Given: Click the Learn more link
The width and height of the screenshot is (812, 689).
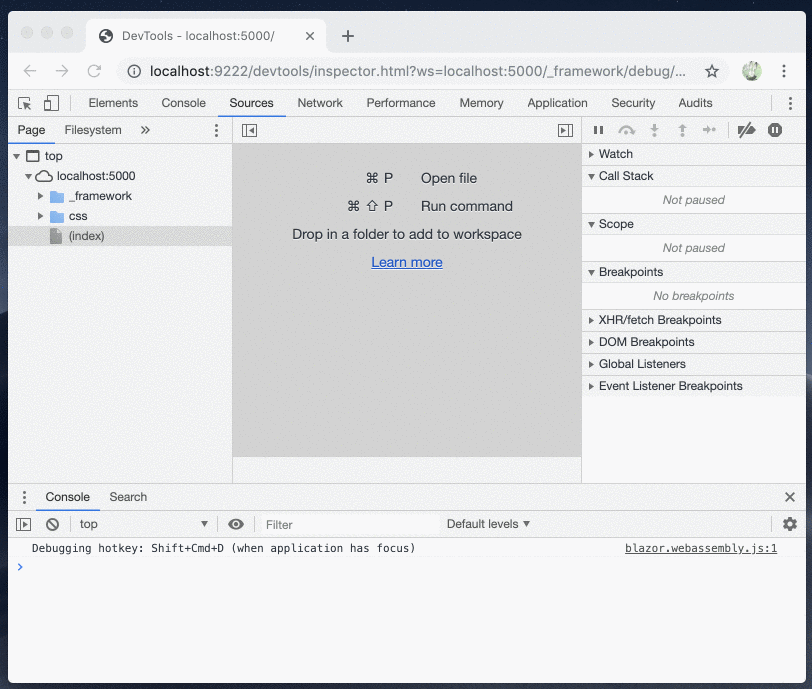Looking at the screenshot, I should 406,262.
